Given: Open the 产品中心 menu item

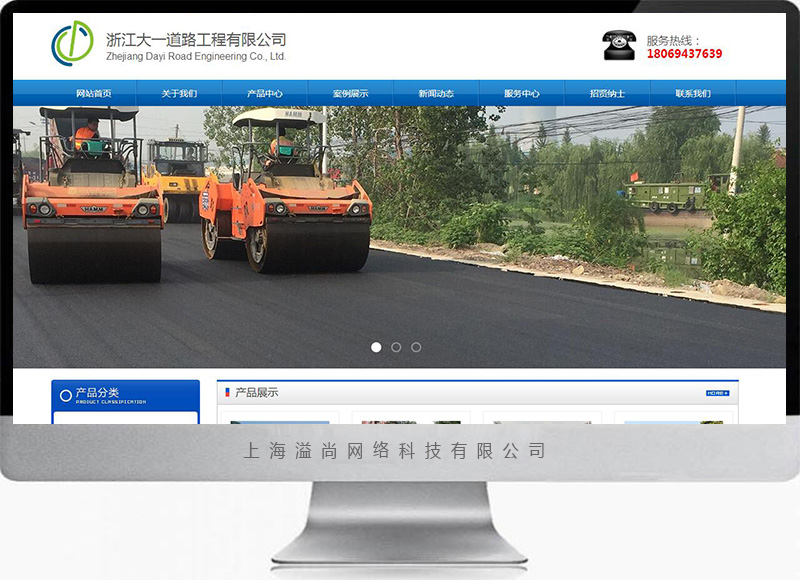Looking at the screenshot, I should pyautogui.click(x=265, y=94).
